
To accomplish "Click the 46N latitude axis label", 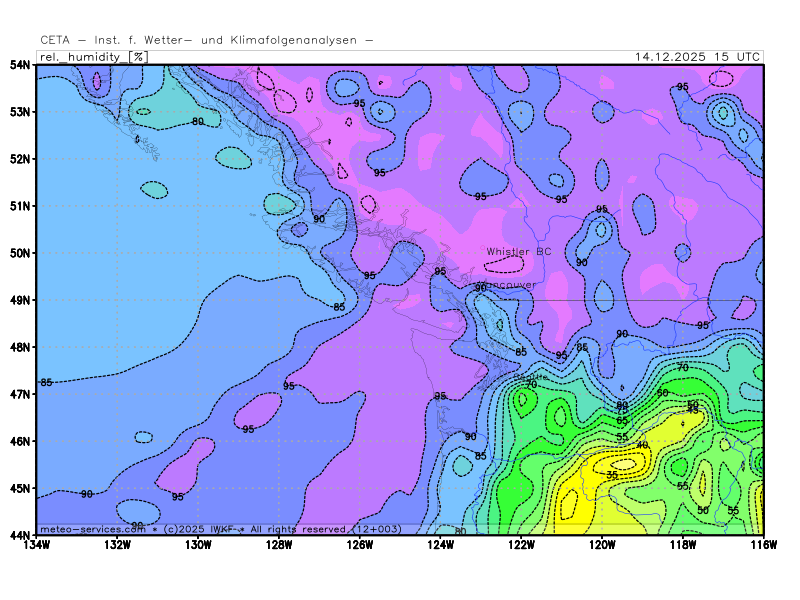I will point(19,441).
